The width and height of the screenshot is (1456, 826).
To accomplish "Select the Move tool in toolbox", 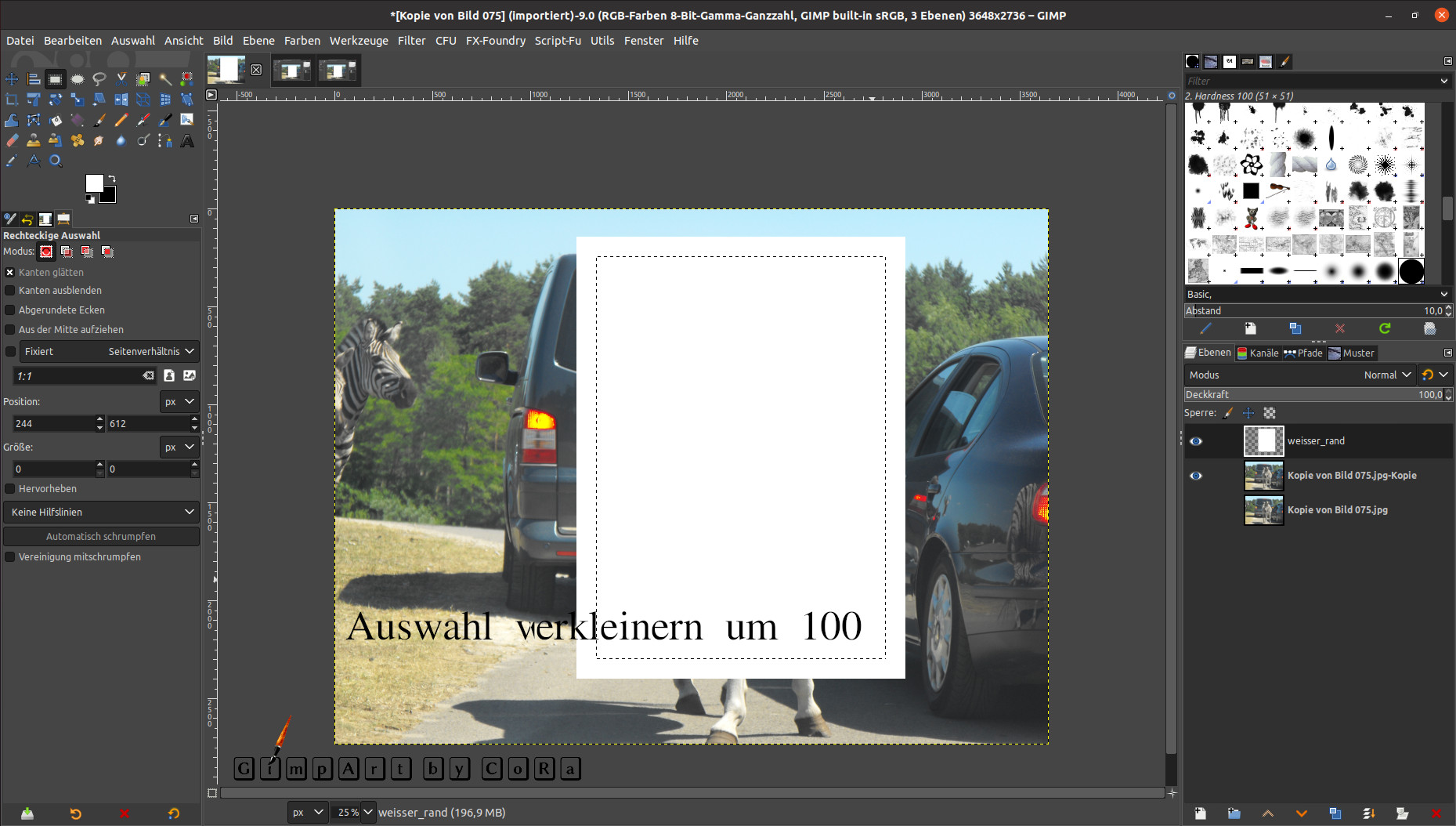I will 12,79.
